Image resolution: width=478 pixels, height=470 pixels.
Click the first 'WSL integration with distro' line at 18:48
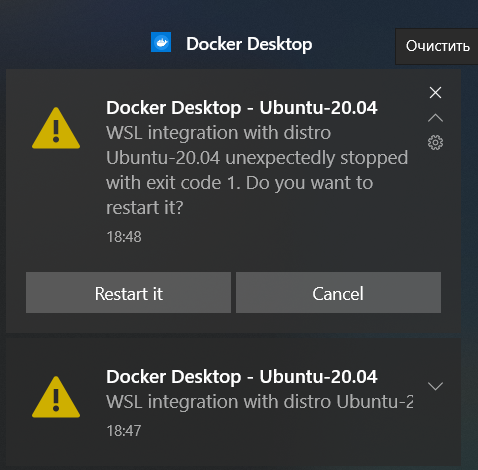point(218,133)
